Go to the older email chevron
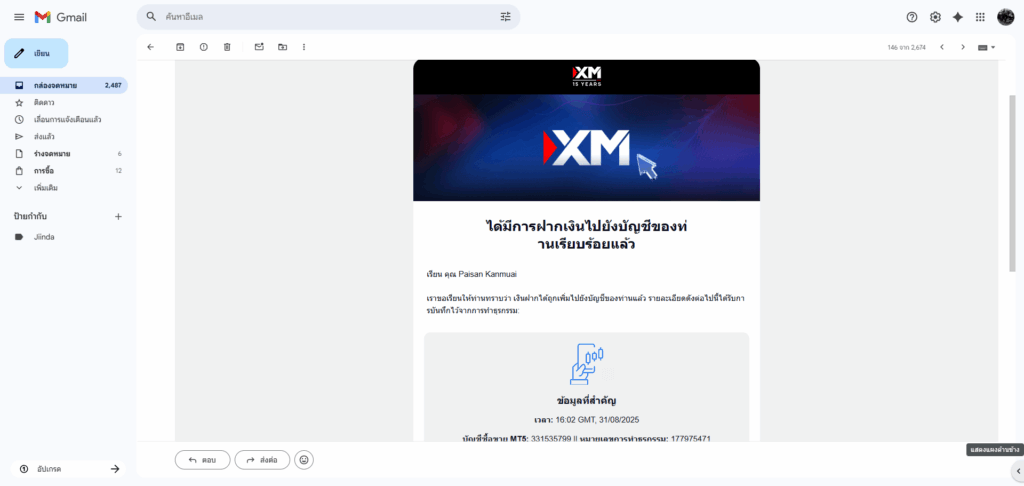 click(963, 47)
